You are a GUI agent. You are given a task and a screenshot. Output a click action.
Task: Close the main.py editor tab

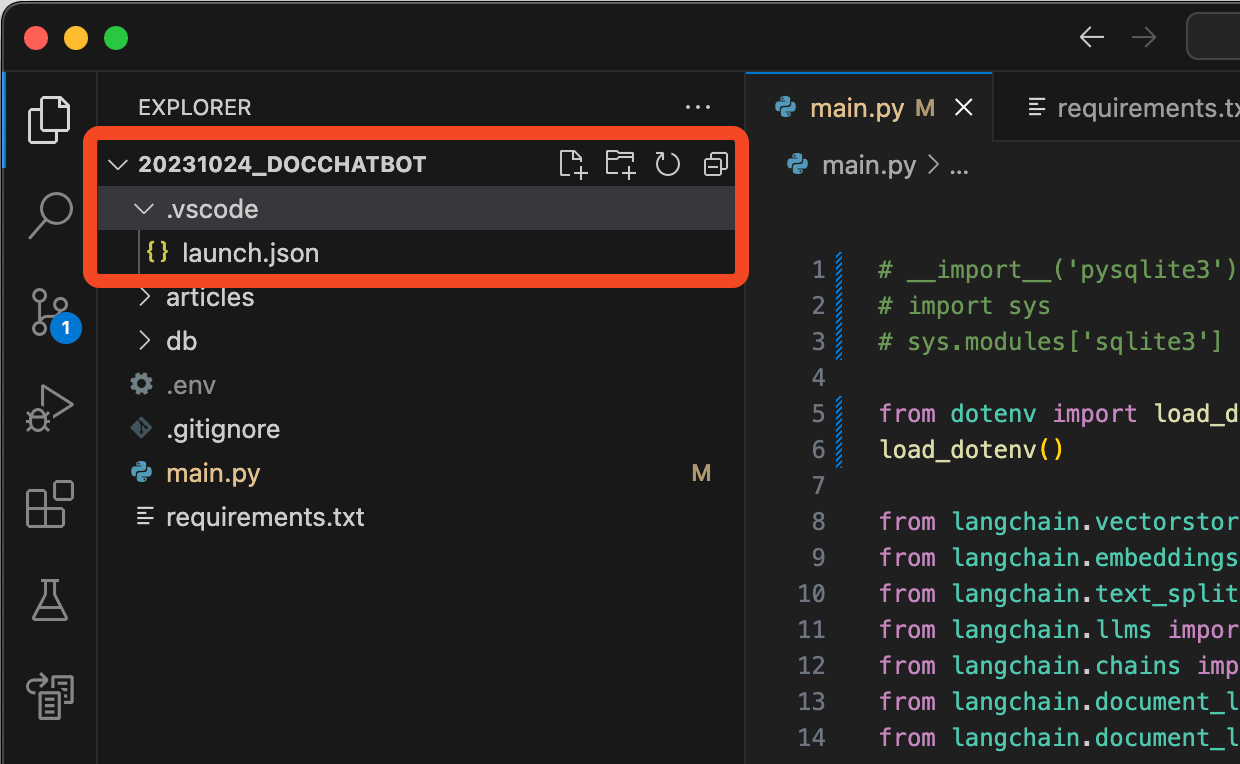pos(964,108)
